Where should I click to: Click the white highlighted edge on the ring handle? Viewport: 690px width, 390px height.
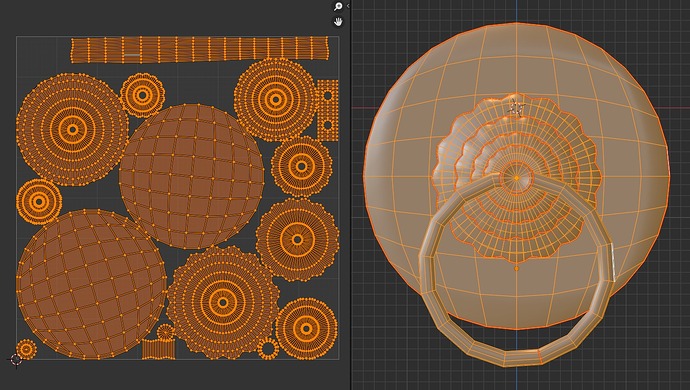coord(612,262)
